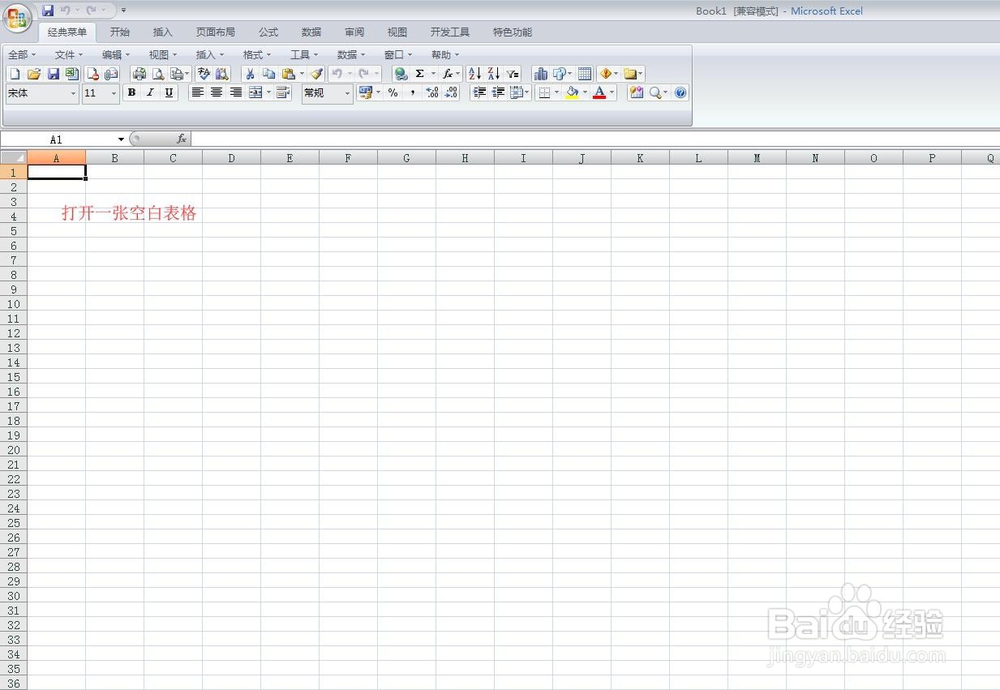Click inside the formula bar input
Screen dimensions: 1000x690
click(x=595, y=139)
